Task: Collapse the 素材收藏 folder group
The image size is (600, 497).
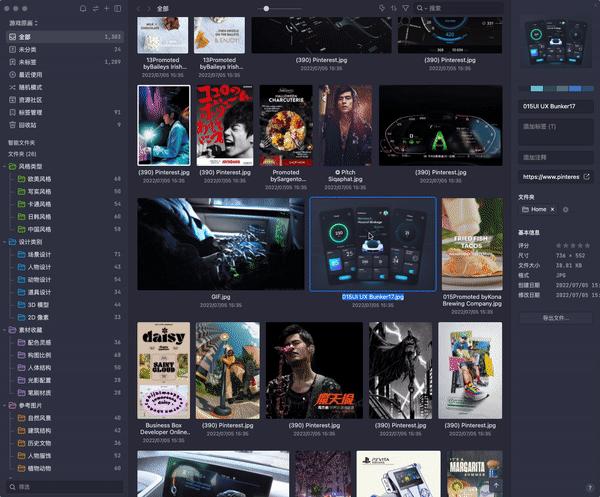Action: pyautogui.click(x=5, y=330)
